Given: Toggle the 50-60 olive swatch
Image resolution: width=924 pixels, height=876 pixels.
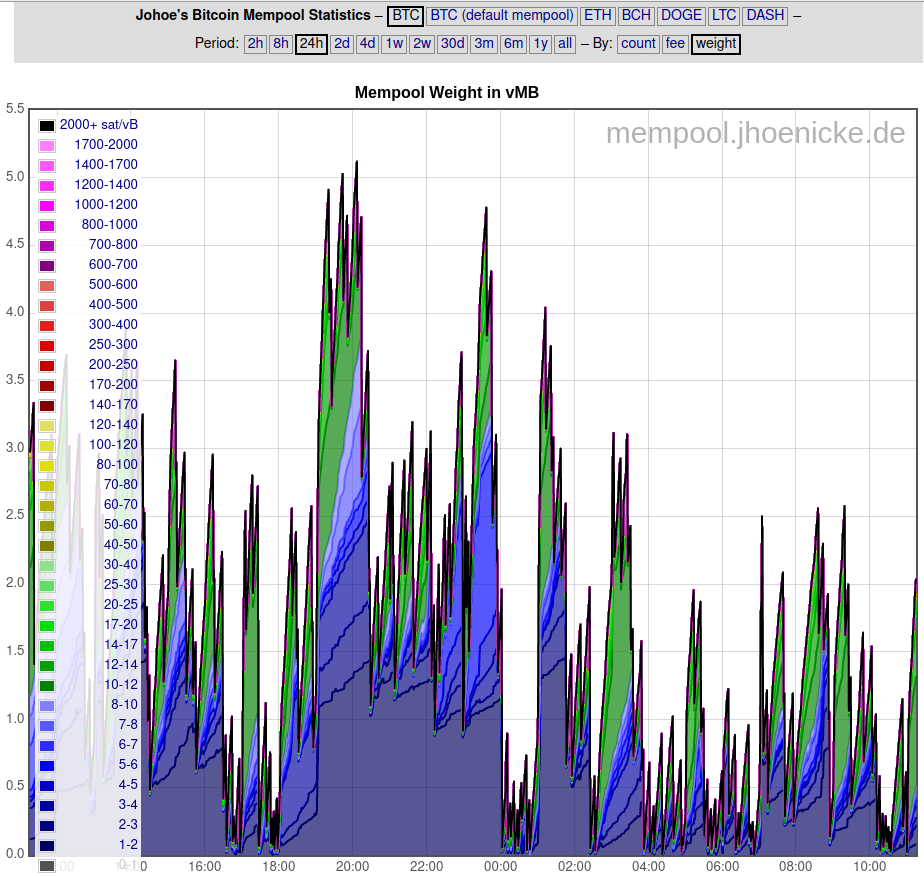Looking at the screenshot, I should (47, 526).
